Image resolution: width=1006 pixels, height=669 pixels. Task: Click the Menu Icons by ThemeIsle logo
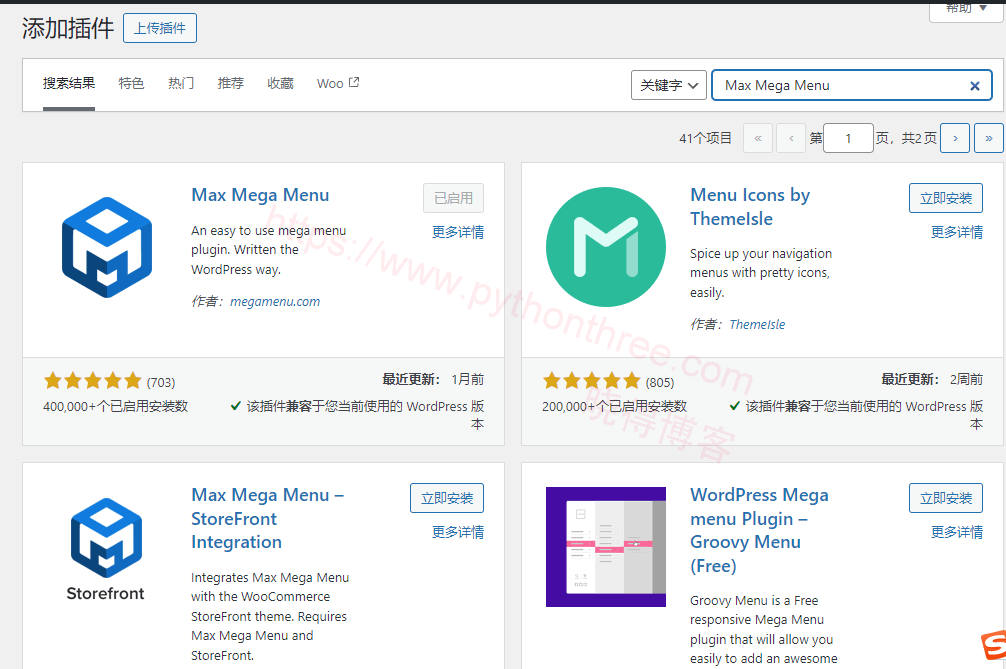click(x=605, y=245)
